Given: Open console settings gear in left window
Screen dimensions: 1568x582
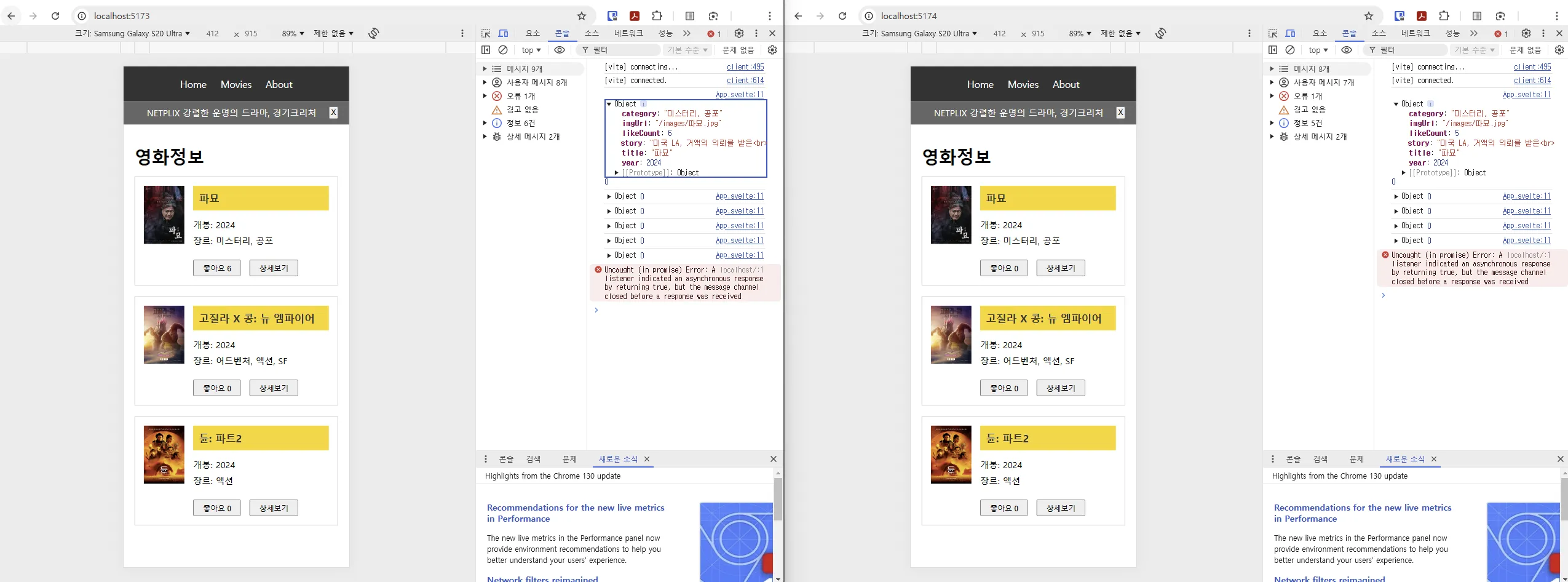Looking at the screenshot, I should pyautogui.click(x=772, y=50).
